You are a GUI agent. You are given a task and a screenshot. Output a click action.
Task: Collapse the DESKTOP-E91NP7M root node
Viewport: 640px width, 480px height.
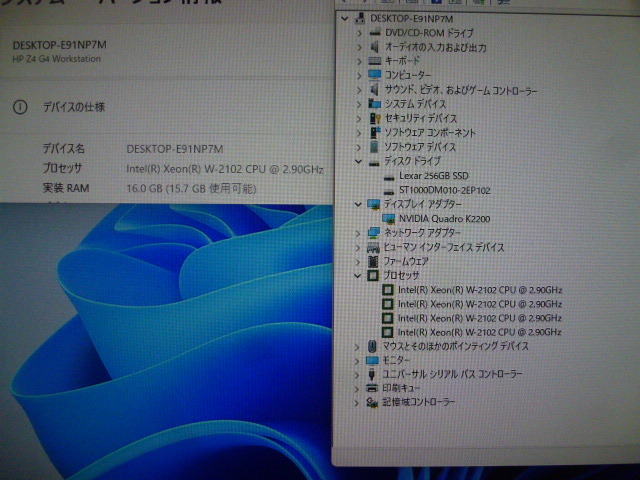pos(345,19)
